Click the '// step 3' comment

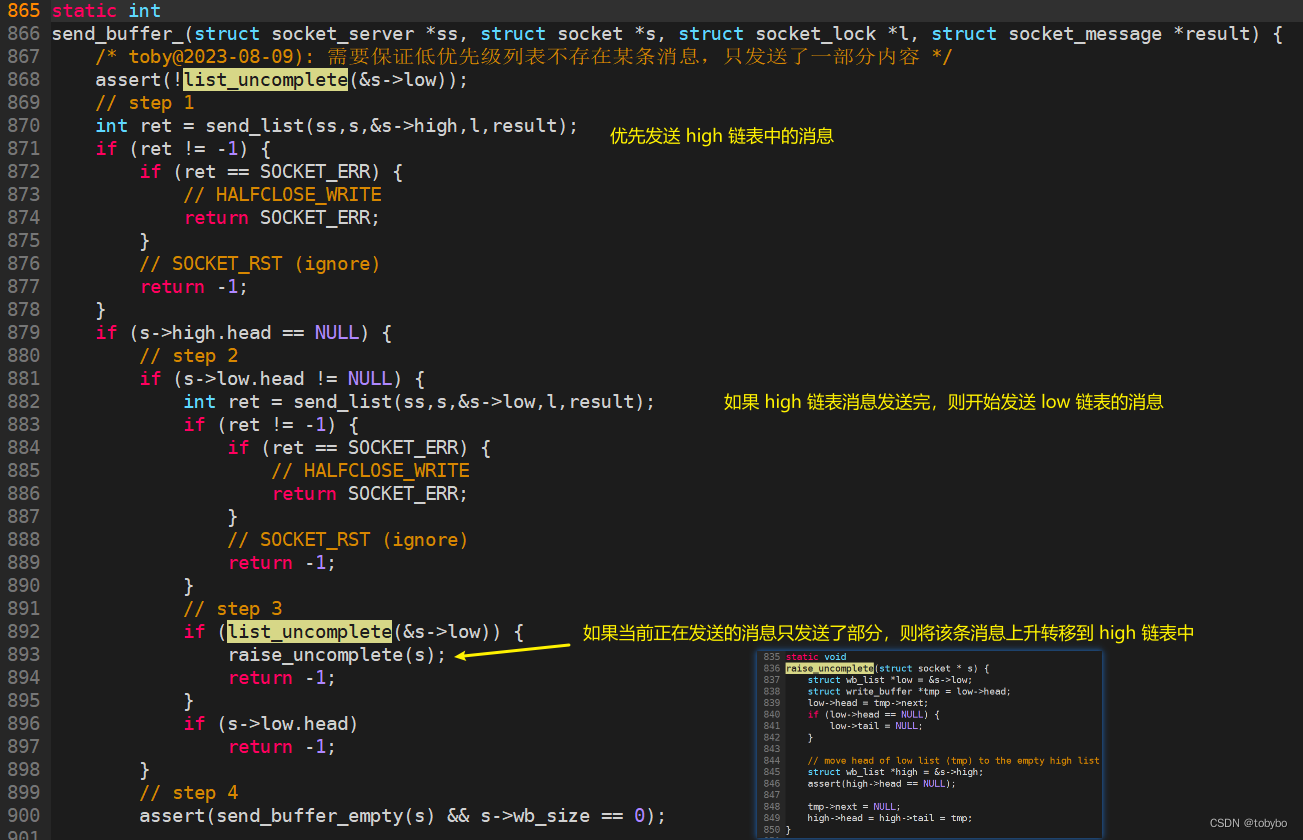pos(233,609)
